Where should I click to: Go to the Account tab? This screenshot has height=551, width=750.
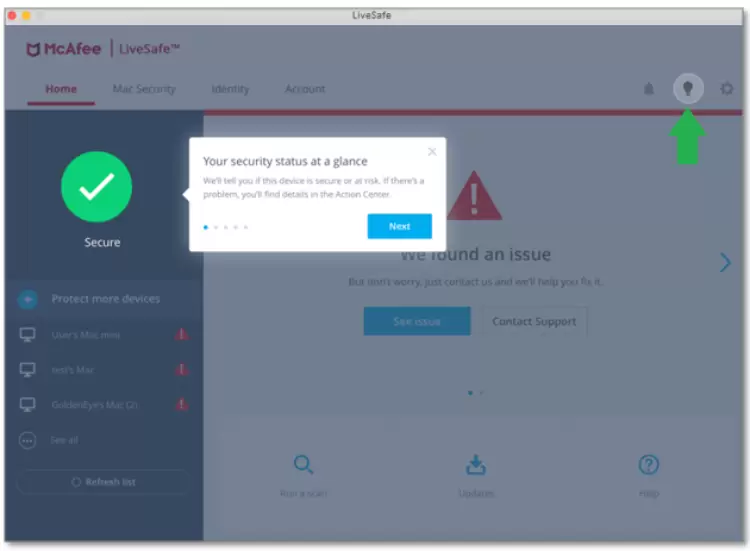pos(305,89)
